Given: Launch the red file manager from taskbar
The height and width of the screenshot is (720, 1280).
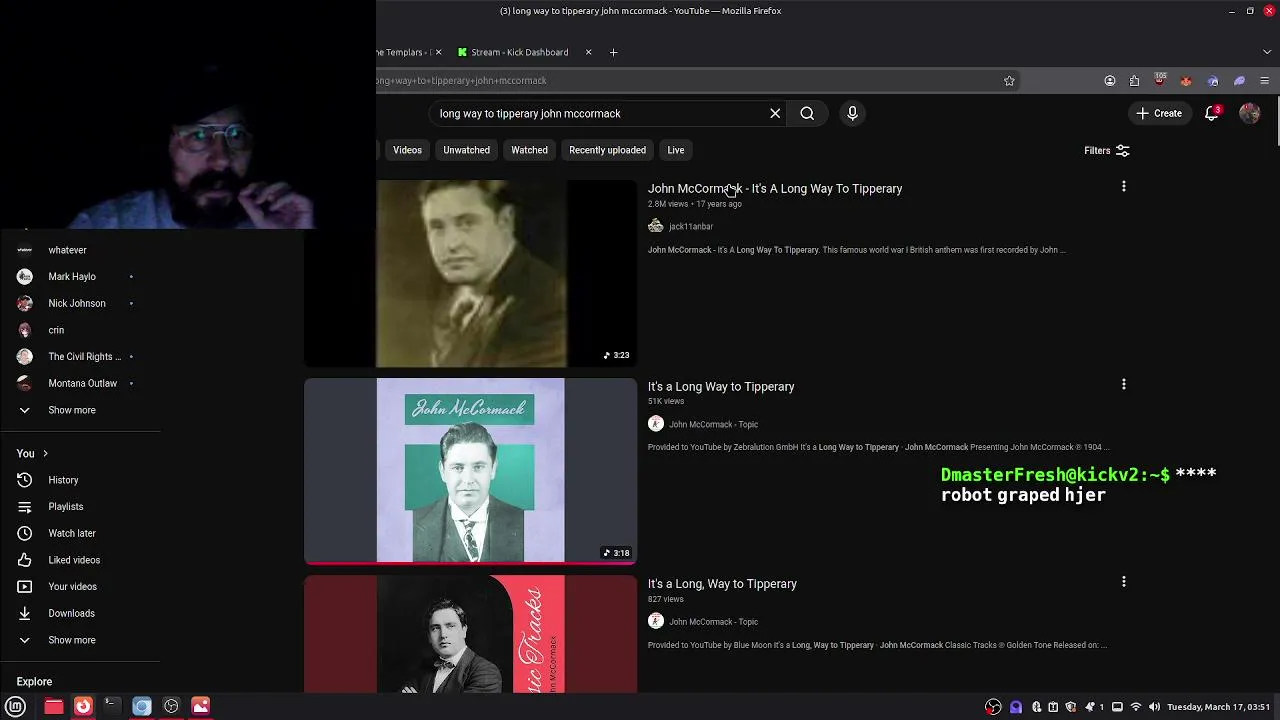Looking at the screenshot, I should click(54, 706).
